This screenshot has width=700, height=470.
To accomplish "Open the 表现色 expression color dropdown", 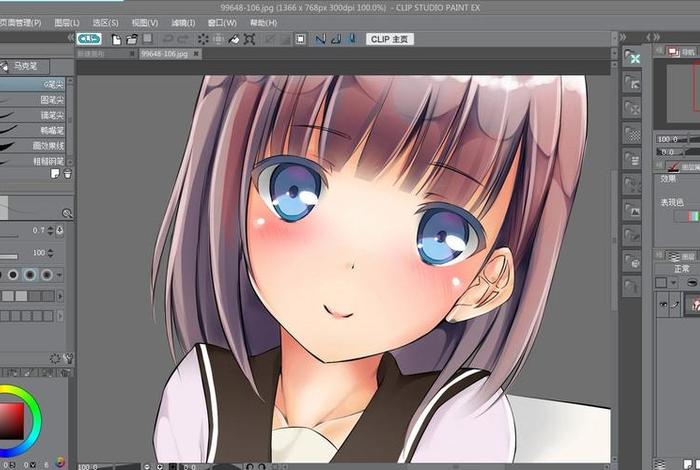I will (687, 216).
